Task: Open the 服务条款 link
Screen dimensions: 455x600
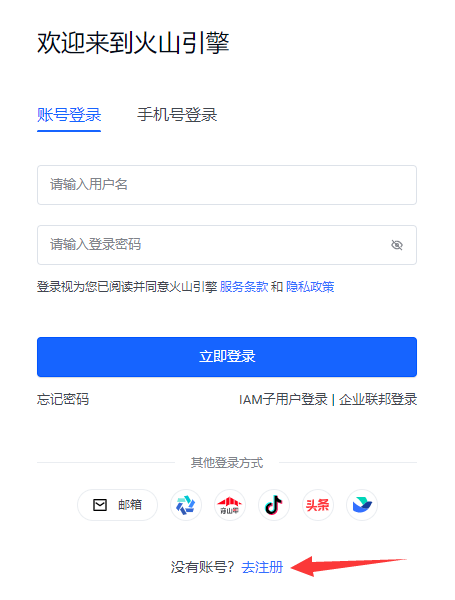Action: 244,287
